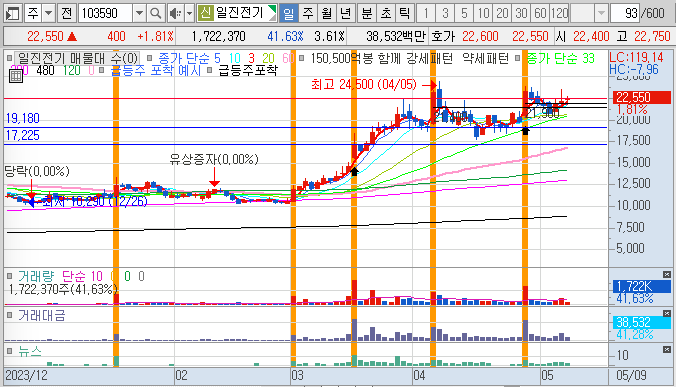This screenshot has width=676, height=387.
Task: Click the 당락 event marker arrow
Action: click(31, 189)
